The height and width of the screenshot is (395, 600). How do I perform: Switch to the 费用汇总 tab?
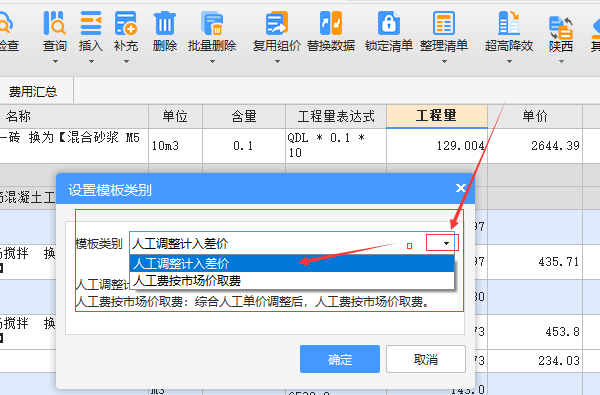pyautogui.click(x=33, y=91)
